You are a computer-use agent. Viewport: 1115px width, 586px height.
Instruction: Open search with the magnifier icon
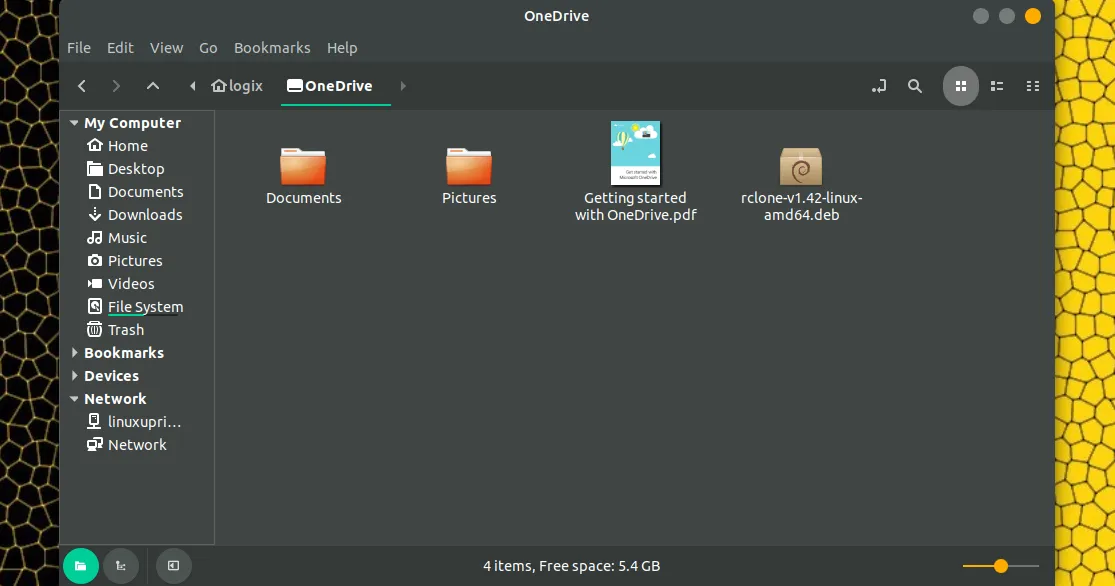(915, 86)
